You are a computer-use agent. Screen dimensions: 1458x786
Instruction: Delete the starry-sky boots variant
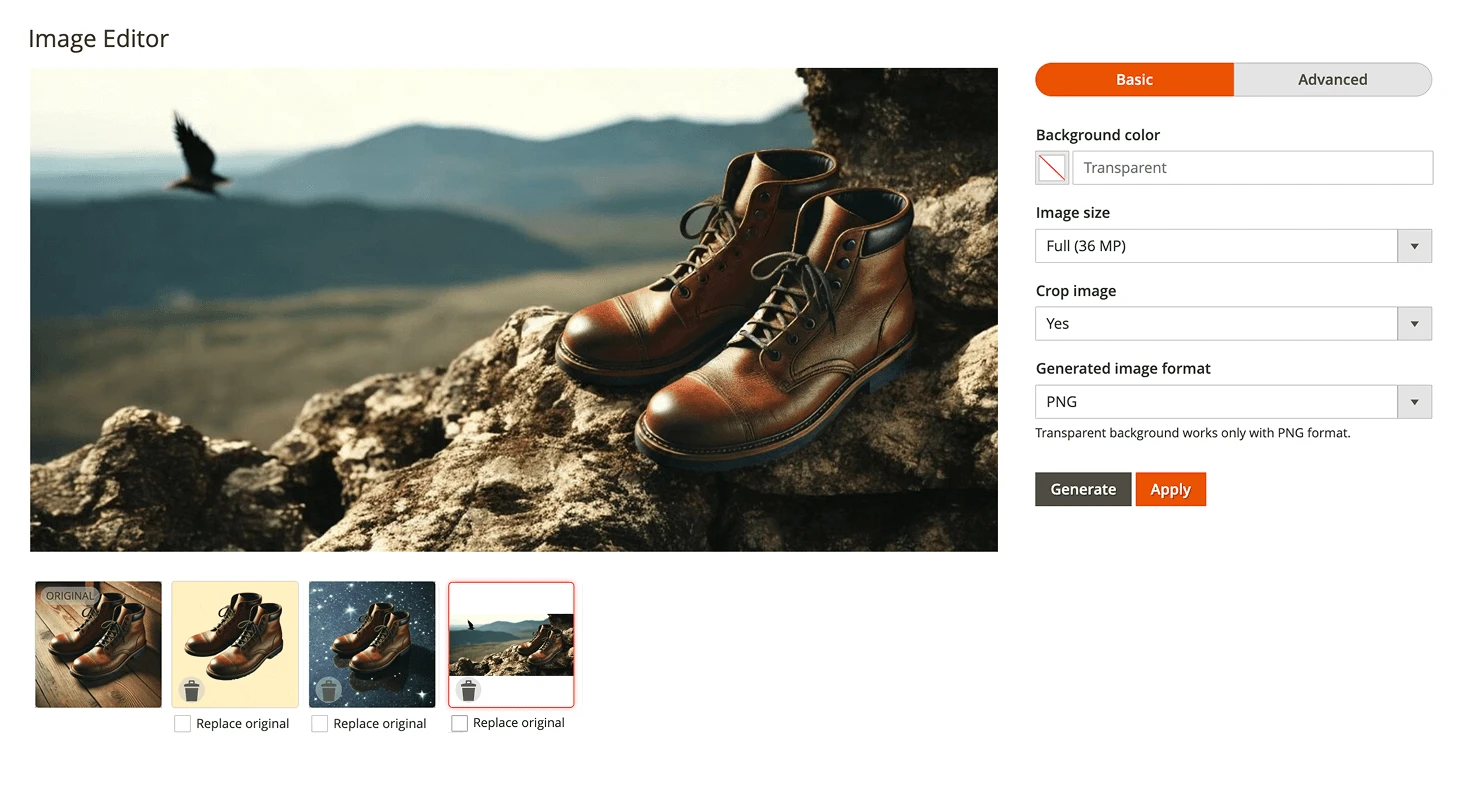(x=328, y=690)
